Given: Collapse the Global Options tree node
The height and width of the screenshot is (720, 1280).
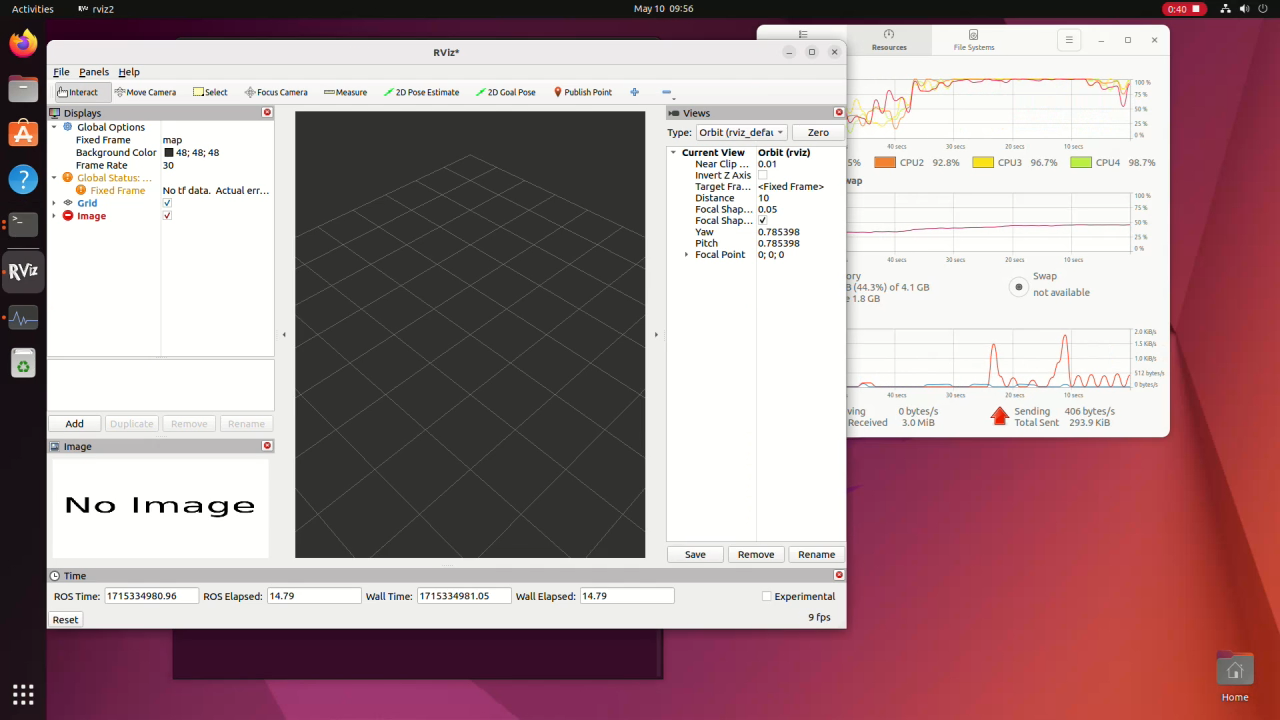Looking at the screenshot, I should 54,127.
